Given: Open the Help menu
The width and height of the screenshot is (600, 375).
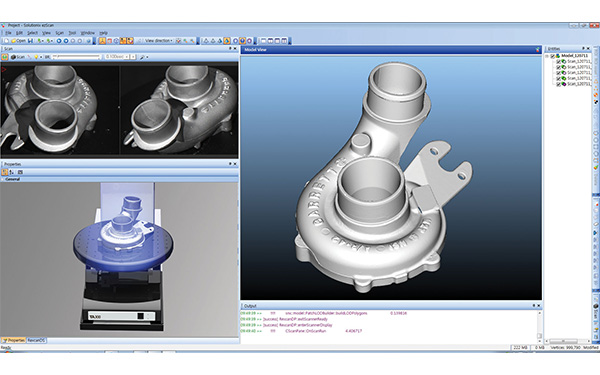Looking at the screenshot, I should 103,33.
